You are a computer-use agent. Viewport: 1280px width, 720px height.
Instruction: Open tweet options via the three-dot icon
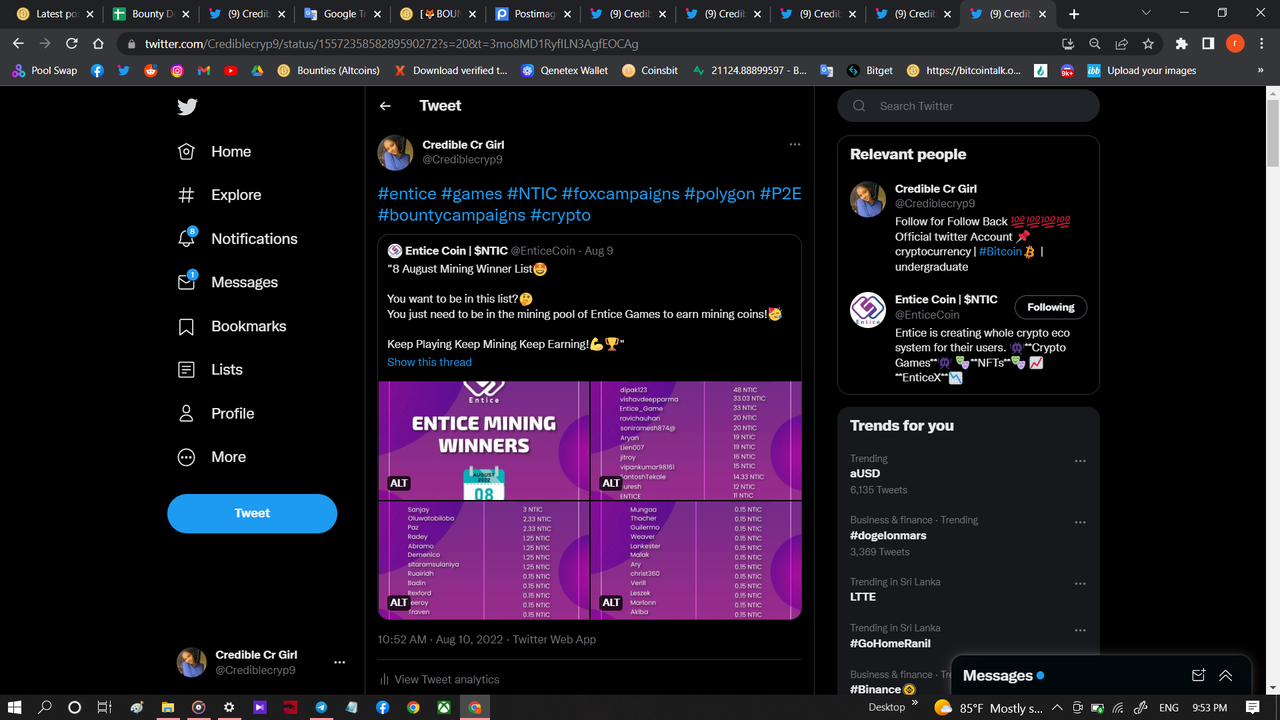pyautogui.click(x=795, y=144)
